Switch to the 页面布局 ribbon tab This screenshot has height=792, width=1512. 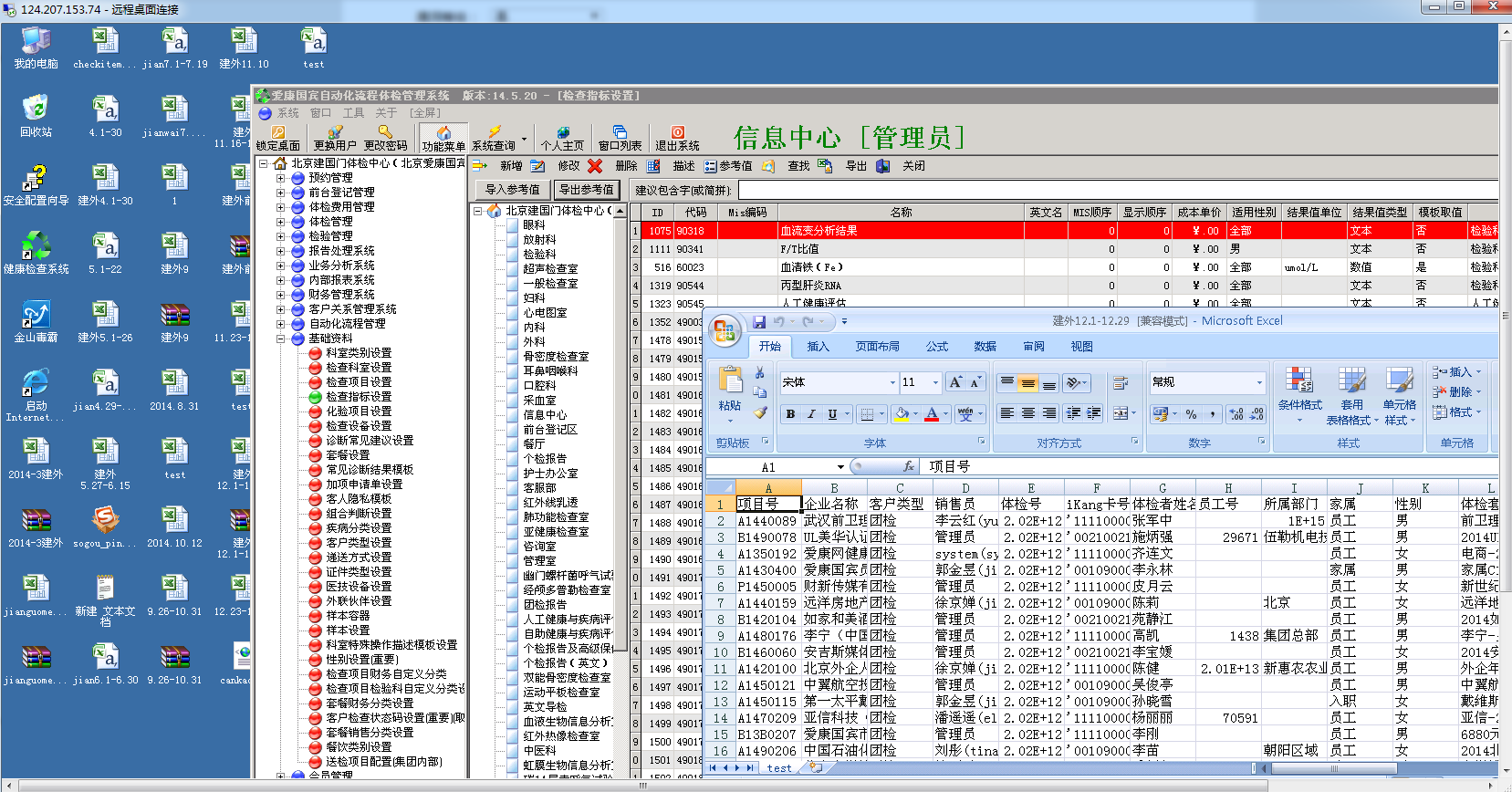tap(878, 347)
